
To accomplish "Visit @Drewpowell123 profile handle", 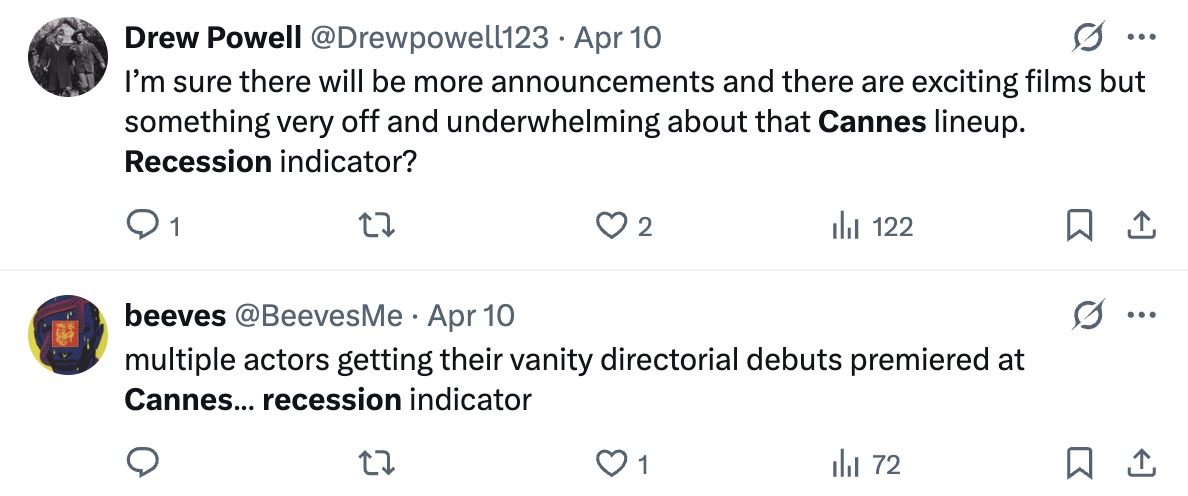I will [x=428, y=38].
